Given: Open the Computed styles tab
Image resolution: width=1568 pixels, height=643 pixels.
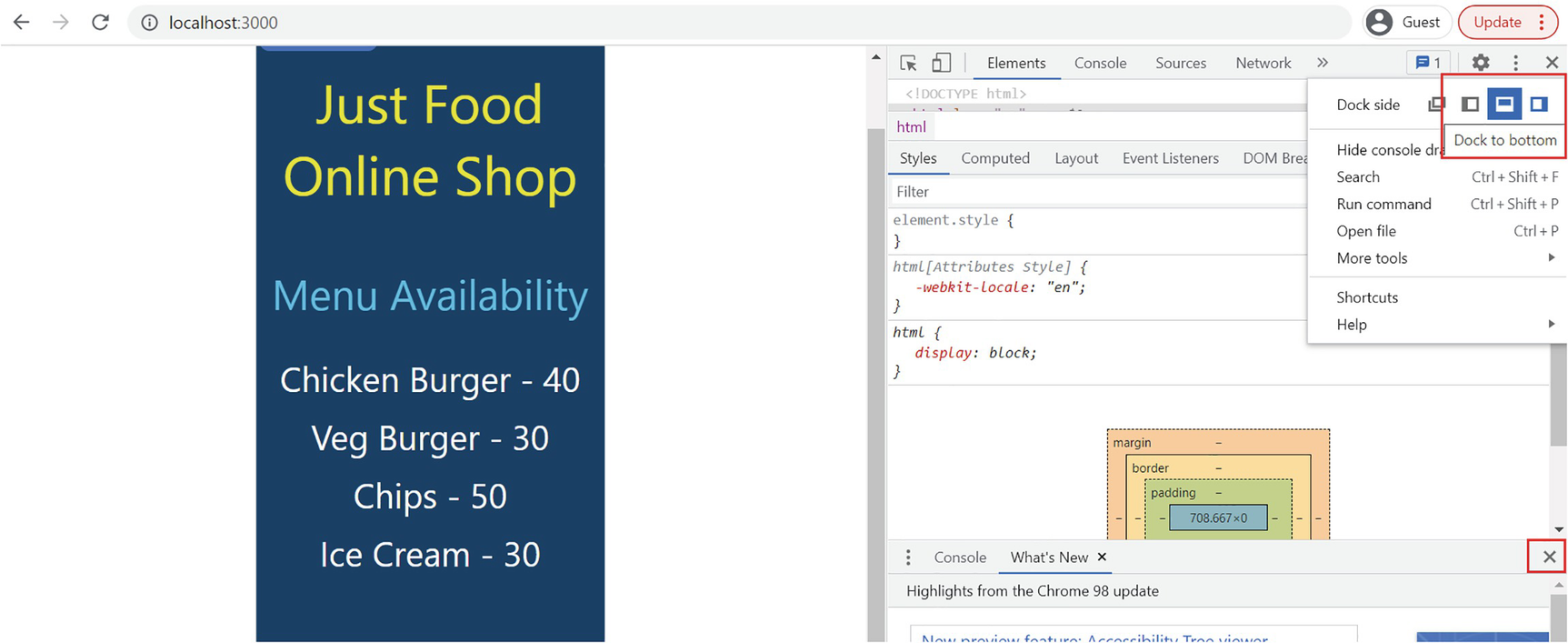Looking at the screenshot, I should coord(995,158).
